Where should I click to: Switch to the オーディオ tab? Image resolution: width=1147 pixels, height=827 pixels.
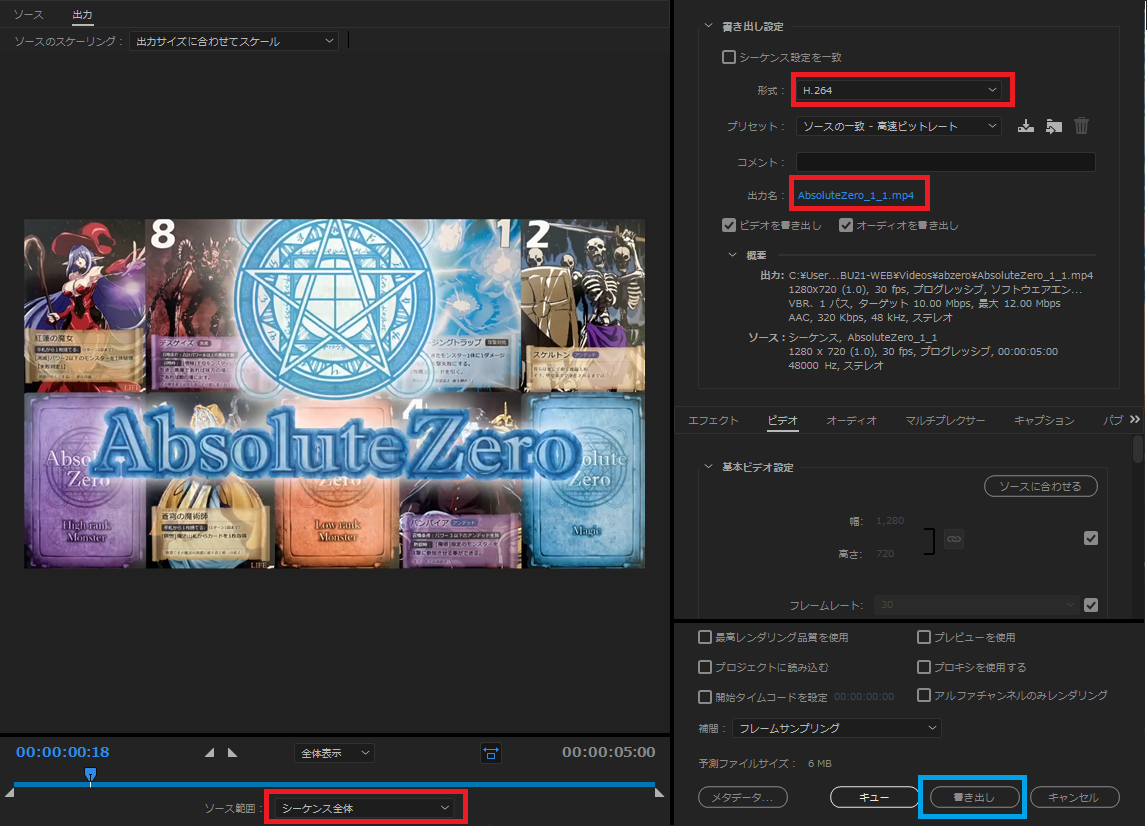point(851,421)
